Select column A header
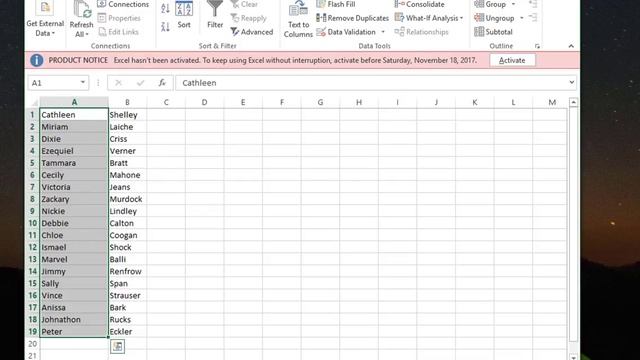This screenshot has width=640, height=360. [x=74, y=102]
